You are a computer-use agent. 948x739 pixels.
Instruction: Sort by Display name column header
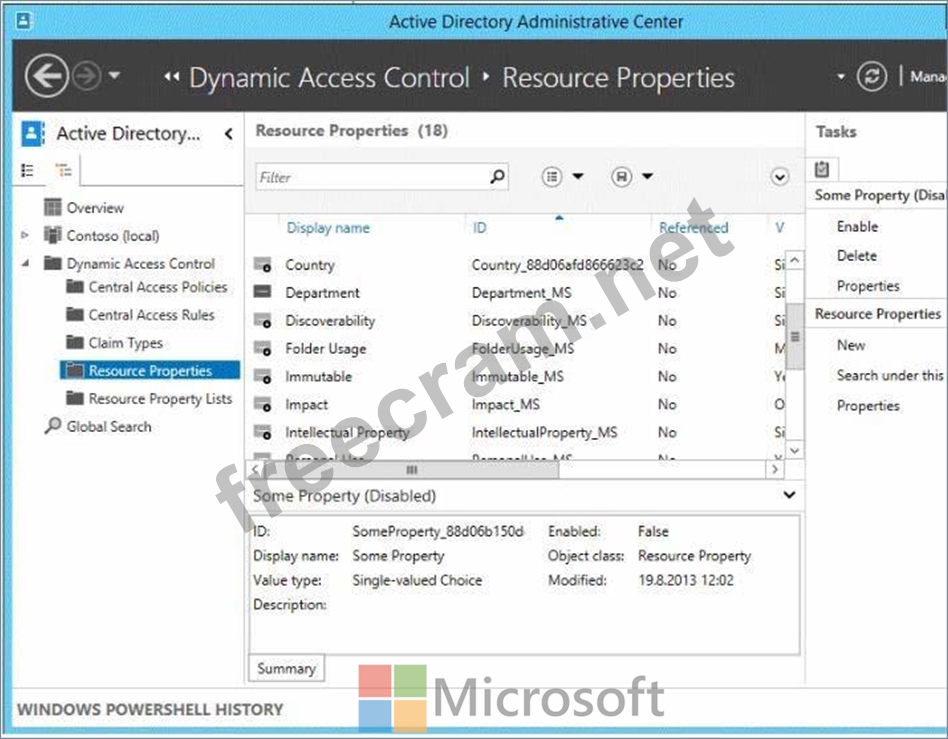(328, 228)
